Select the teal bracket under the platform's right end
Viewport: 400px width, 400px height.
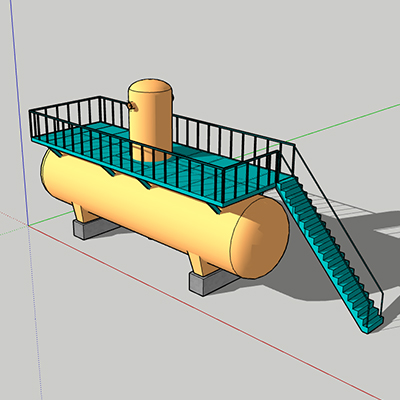click(217, 209)
